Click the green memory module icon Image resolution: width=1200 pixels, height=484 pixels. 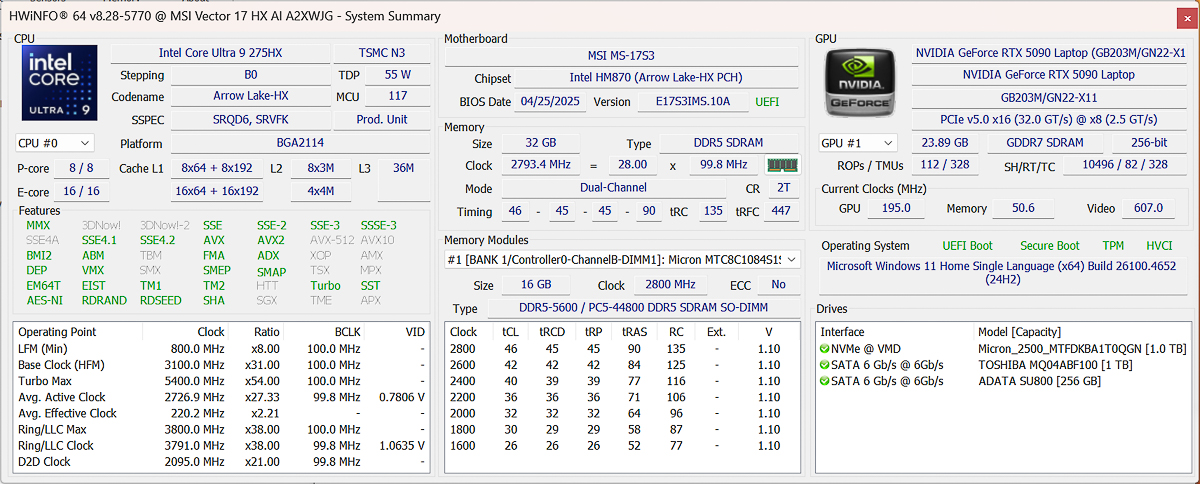click(783, 165)
